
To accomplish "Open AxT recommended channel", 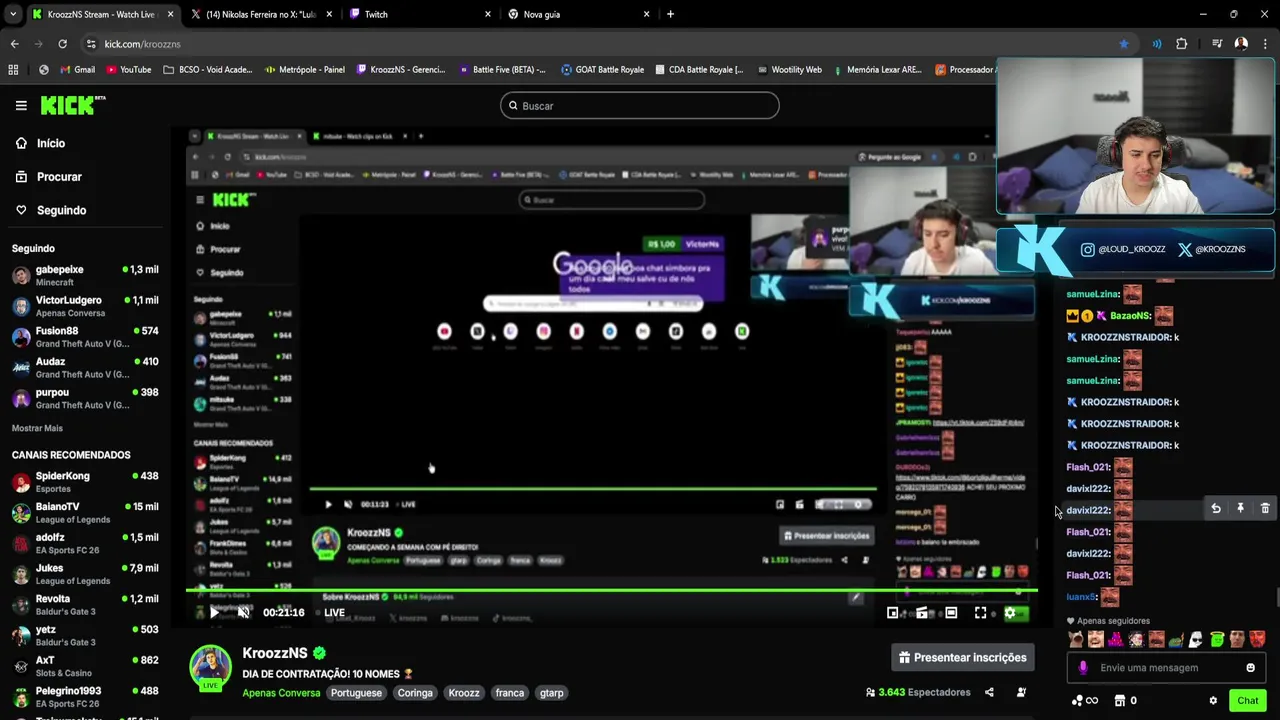I will coord(85,667).
